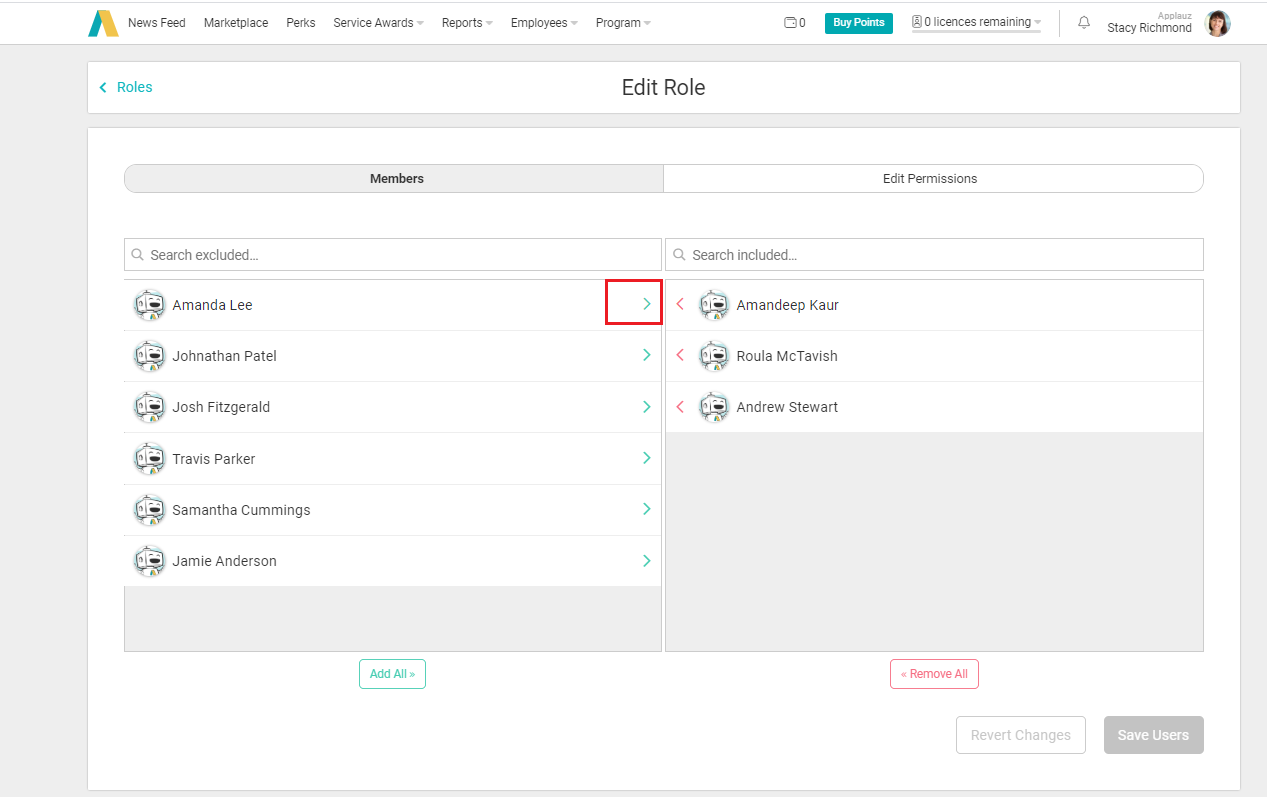Open the Employees dropdown menu
This screenshot has width=1267, height=797.
pos(544,23)
